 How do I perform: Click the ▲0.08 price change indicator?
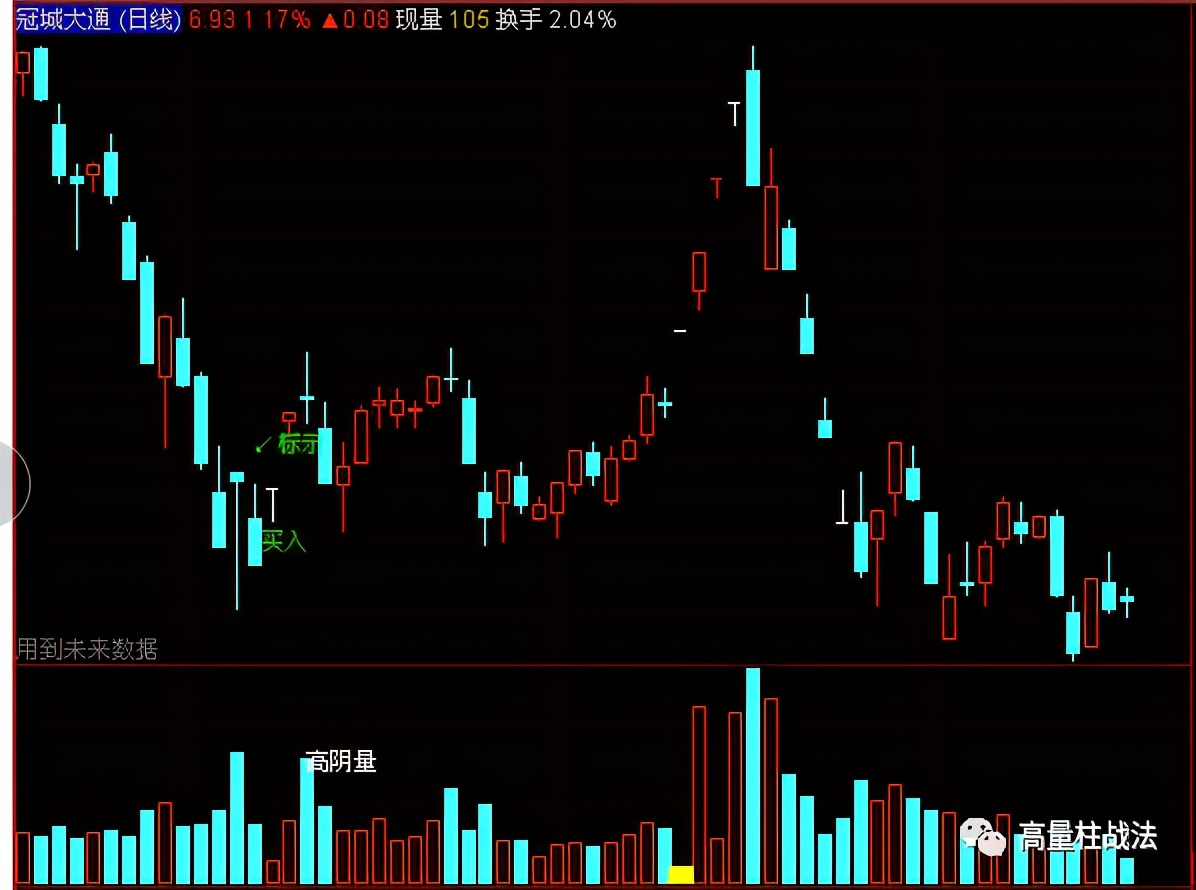click(x=355, y=19)
